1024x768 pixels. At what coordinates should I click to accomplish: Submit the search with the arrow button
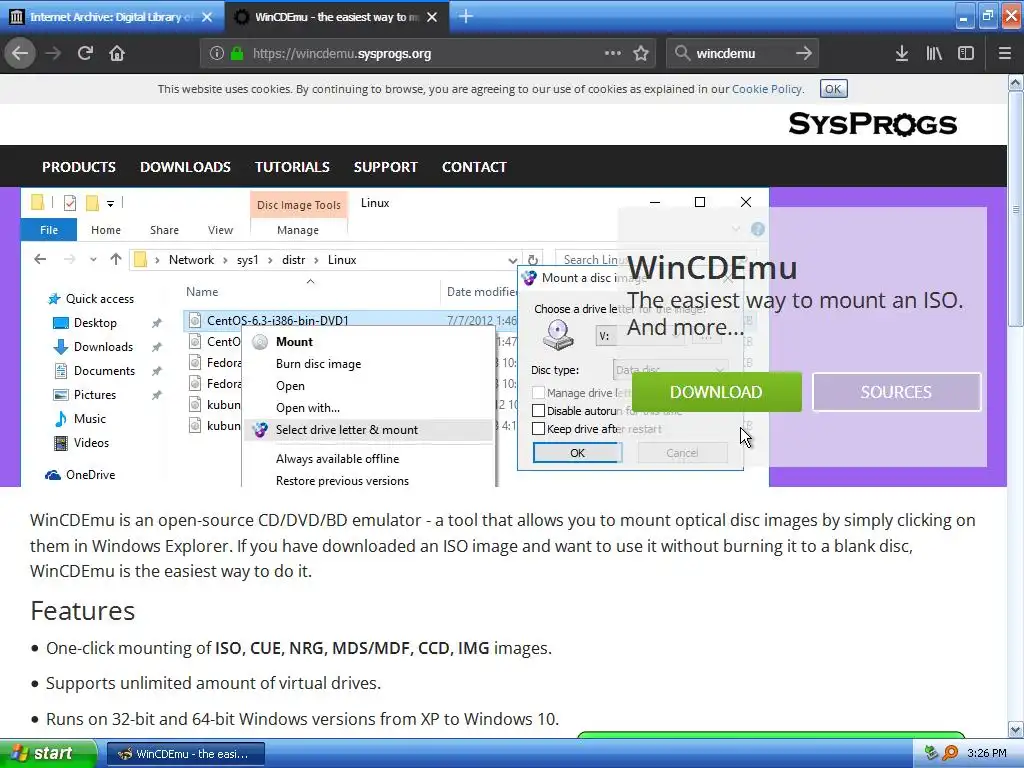804,54
